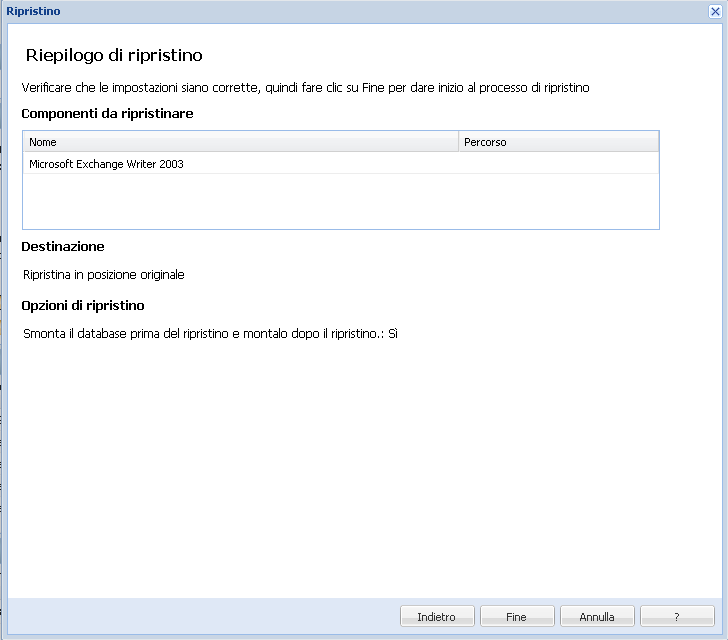Click the Nome column header
The height and width of the screenshot is (640, 728).
point(240,142)
